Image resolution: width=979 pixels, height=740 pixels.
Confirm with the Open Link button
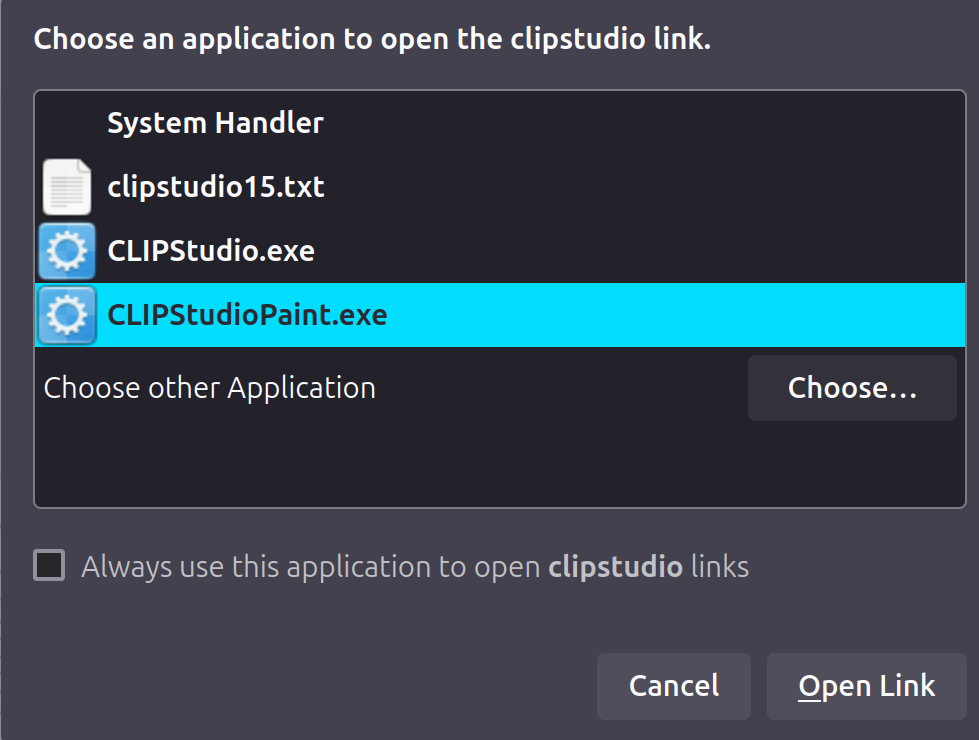(x=867, y=686)
